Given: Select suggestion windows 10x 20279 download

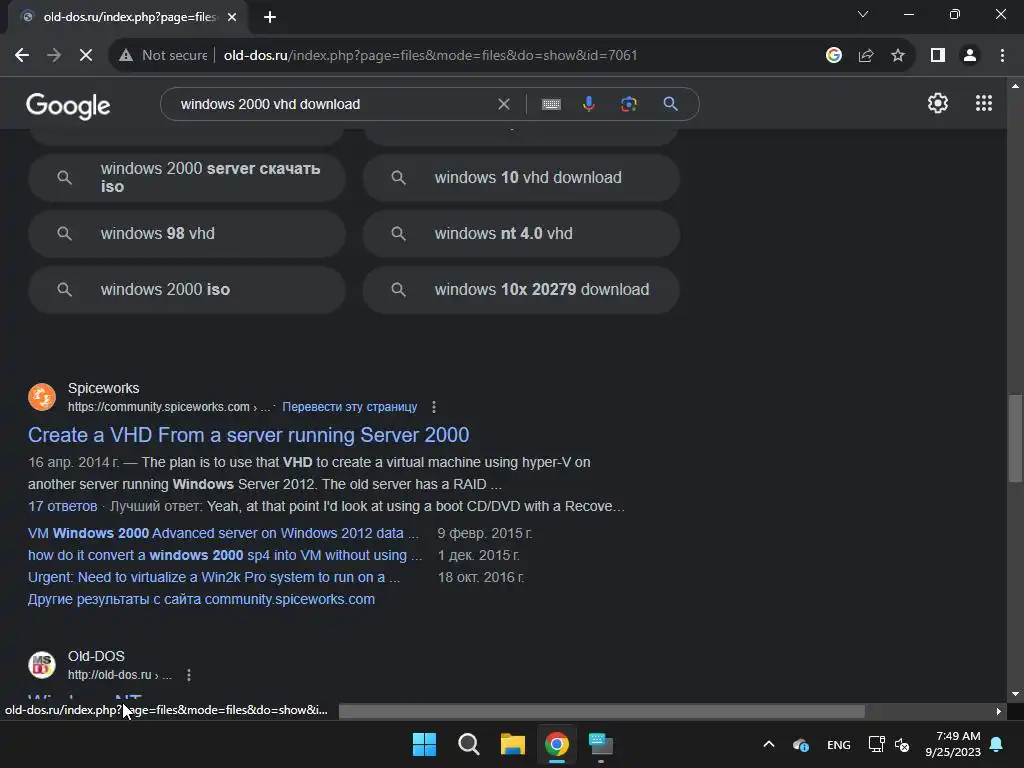Looking at the screenshot, I should (521, 290).
